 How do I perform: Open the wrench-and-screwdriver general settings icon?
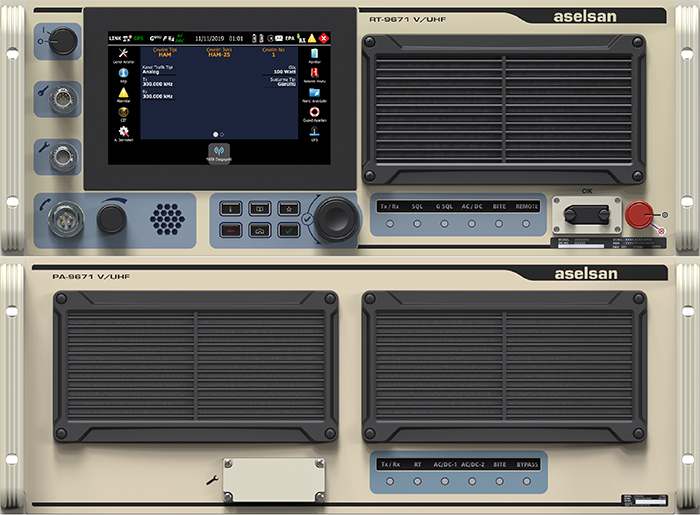pos(123,54)
